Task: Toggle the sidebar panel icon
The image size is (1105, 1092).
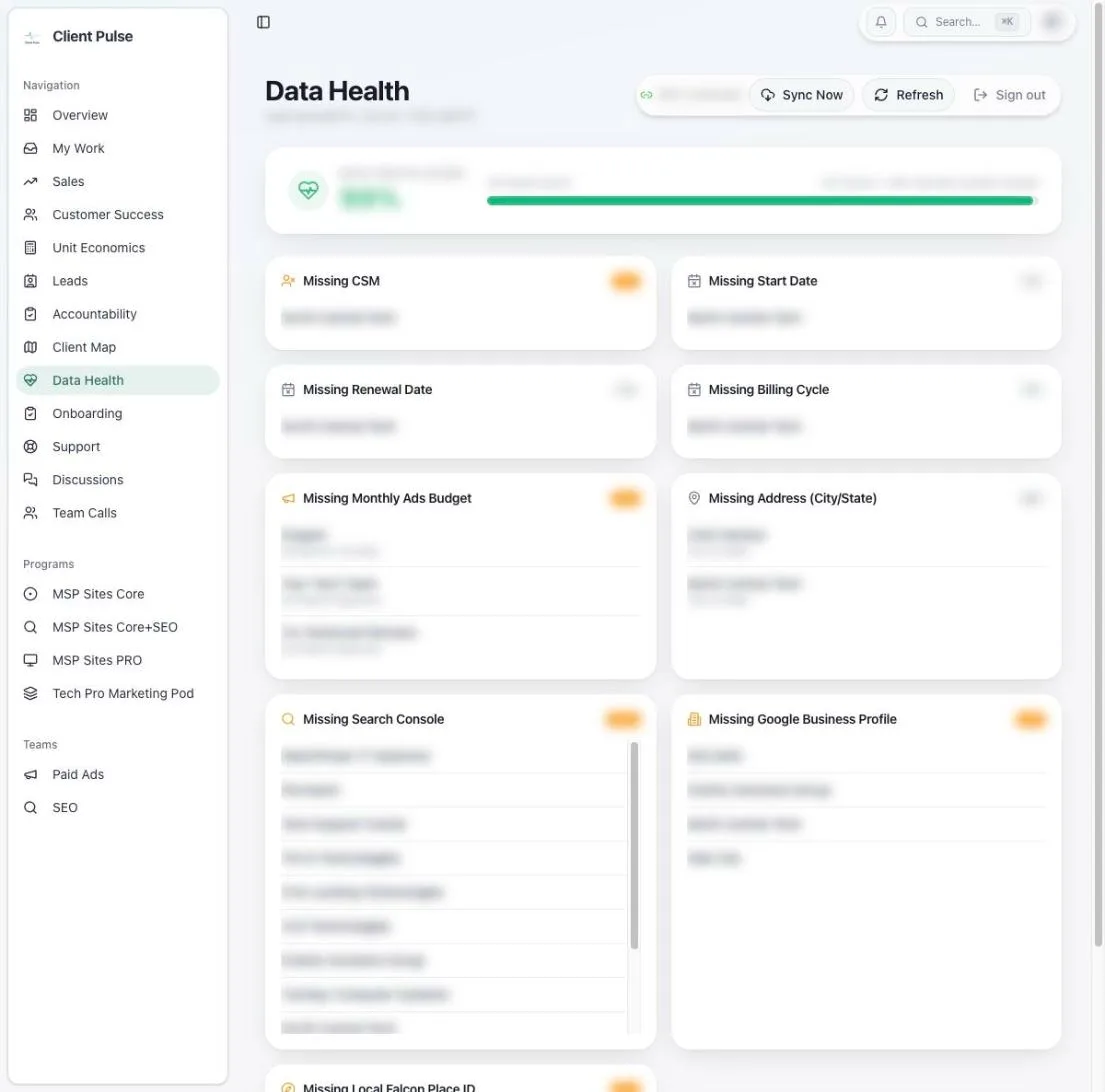Action: pos(264,23)
